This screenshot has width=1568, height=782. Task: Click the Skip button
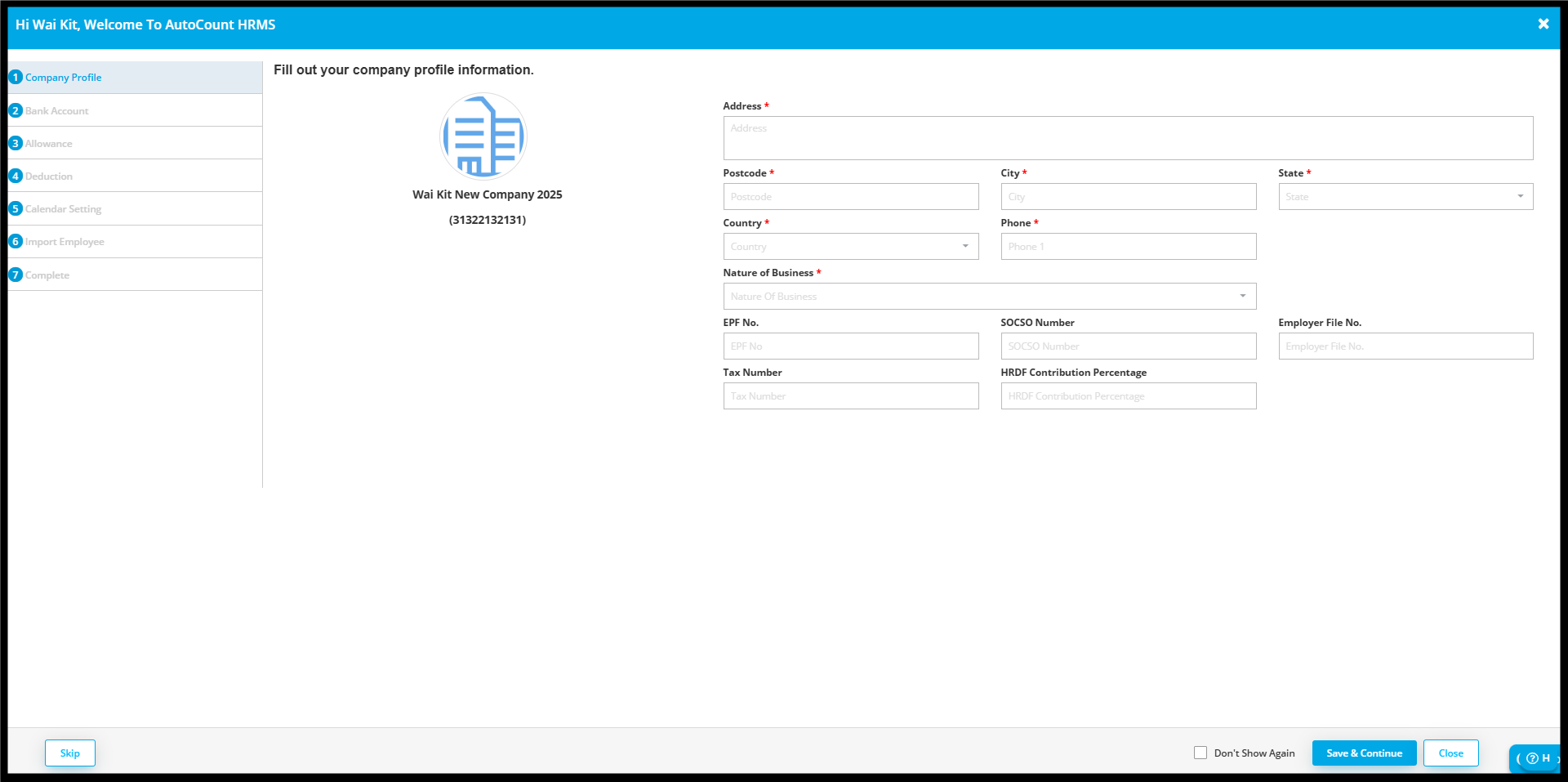[70, 753]
